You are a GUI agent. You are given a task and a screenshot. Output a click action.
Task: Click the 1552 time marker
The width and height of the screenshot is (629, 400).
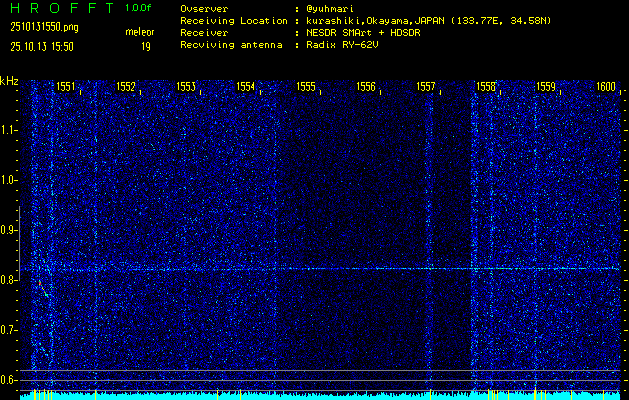(x=126, y=87)
